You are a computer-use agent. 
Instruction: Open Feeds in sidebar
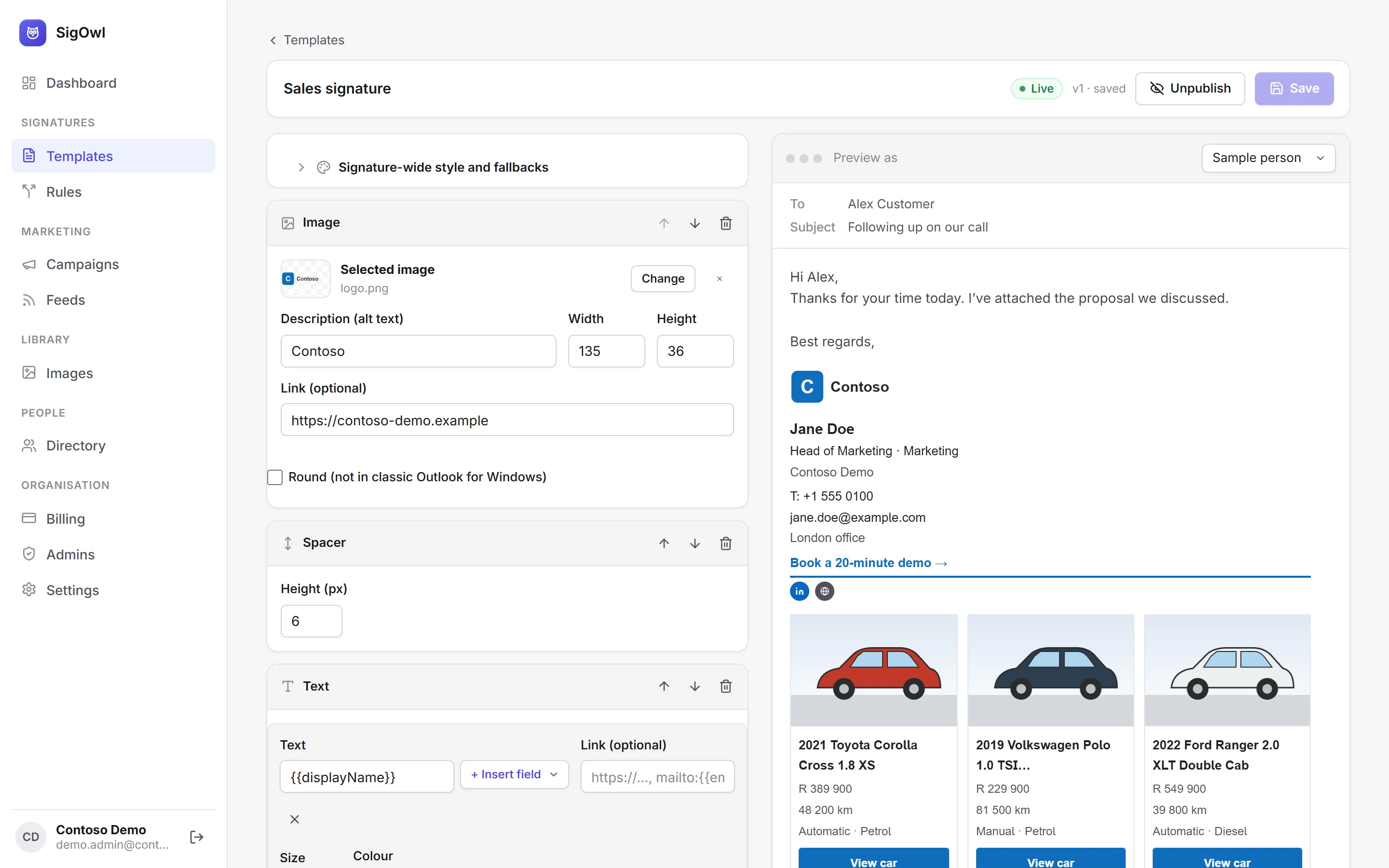point(113,299)
